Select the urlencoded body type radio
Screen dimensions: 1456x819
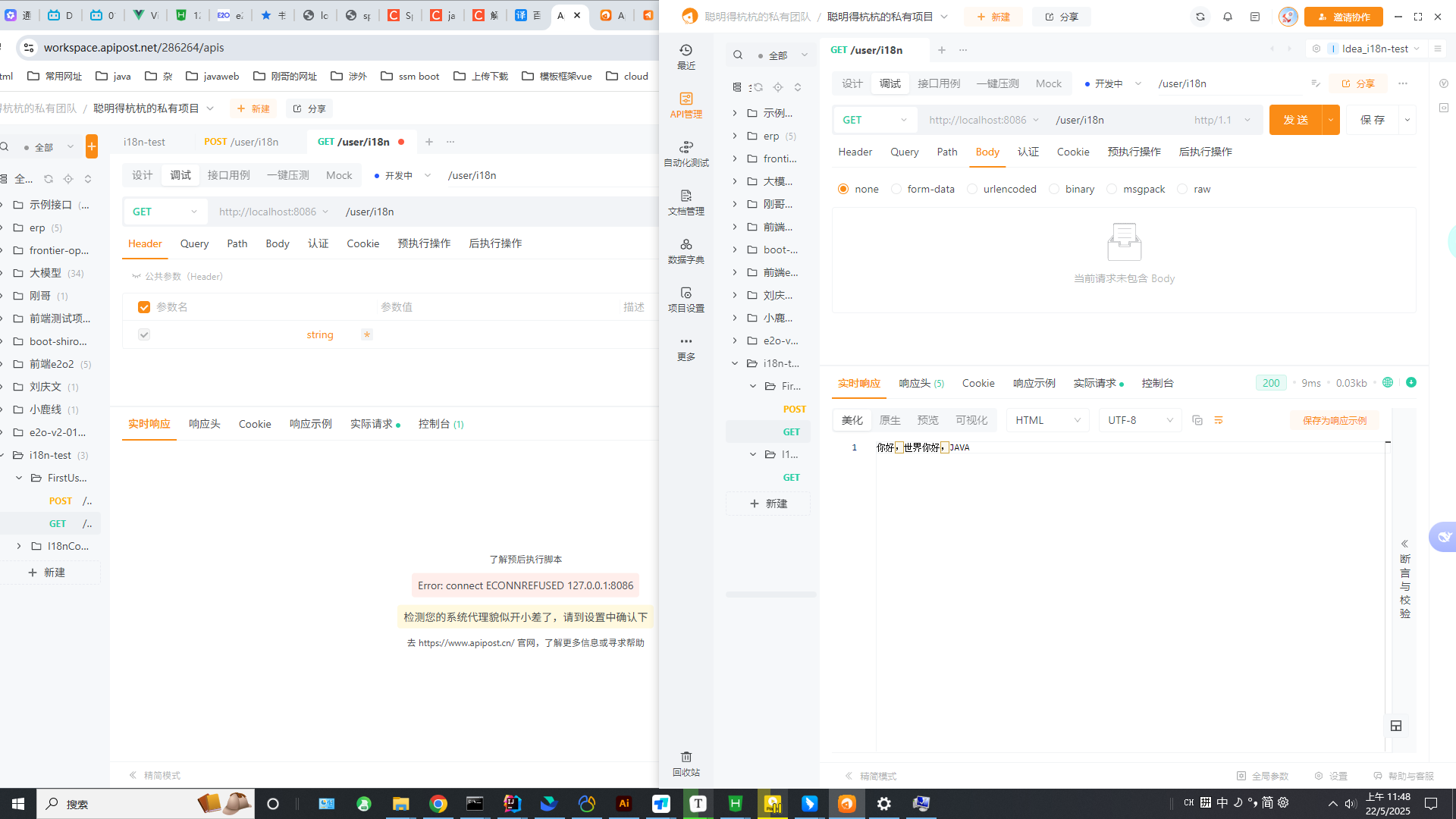[972, 189]
